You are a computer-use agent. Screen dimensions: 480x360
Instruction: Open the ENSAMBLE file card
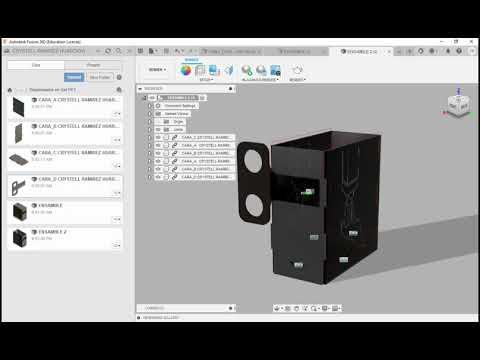click(65, 212)
